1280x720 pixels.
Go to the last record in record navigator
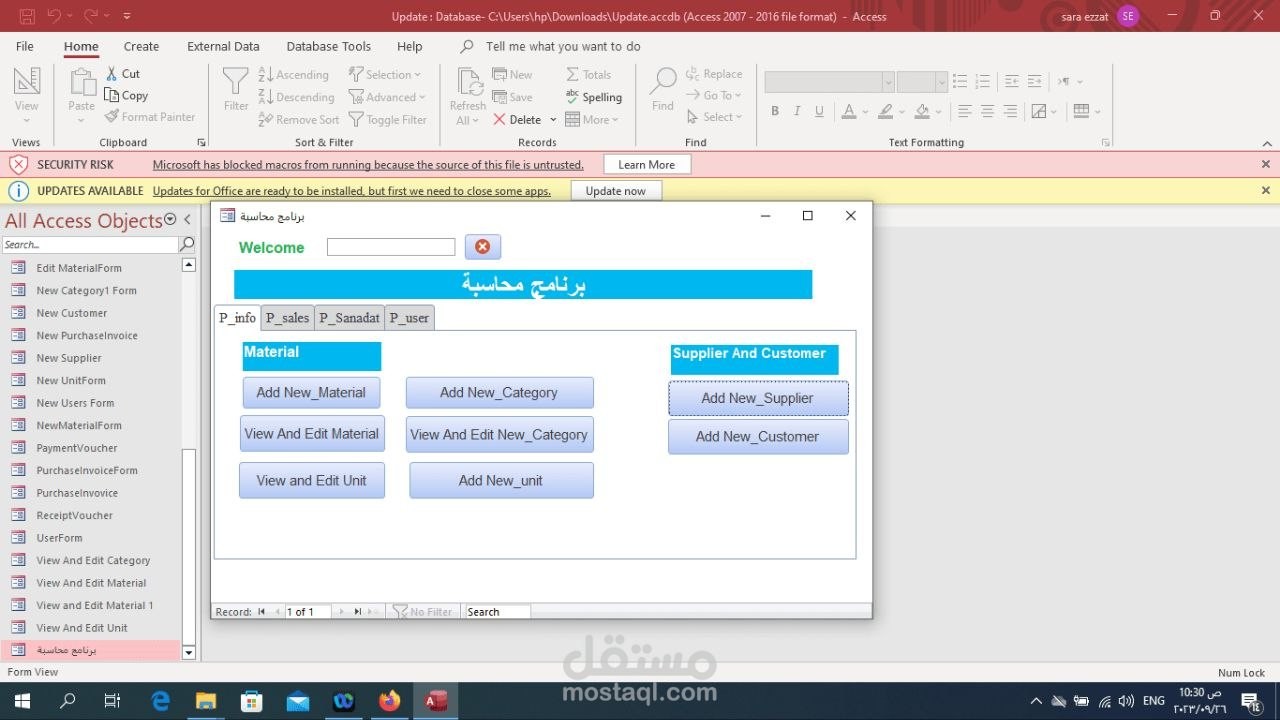tap(357, 611)
